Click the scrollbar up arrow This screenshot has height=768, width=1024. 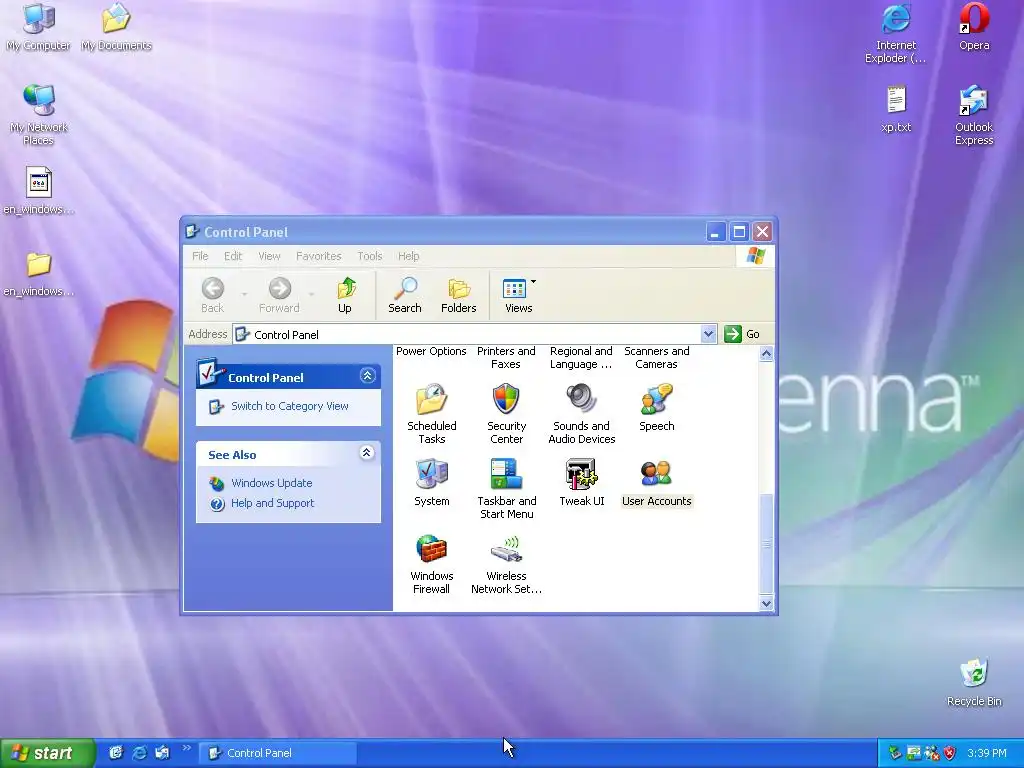[x=766, y=354]
